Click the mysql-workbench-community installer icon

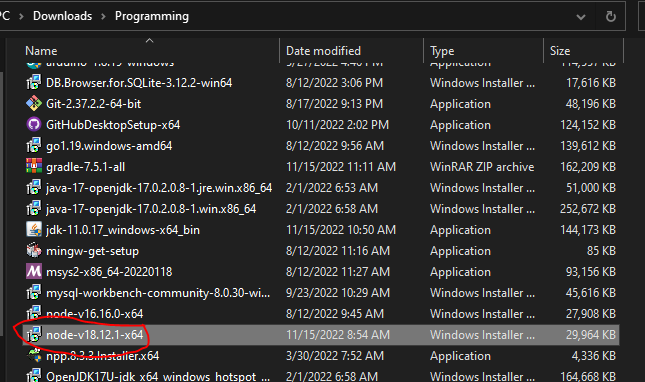coord(34,292)
